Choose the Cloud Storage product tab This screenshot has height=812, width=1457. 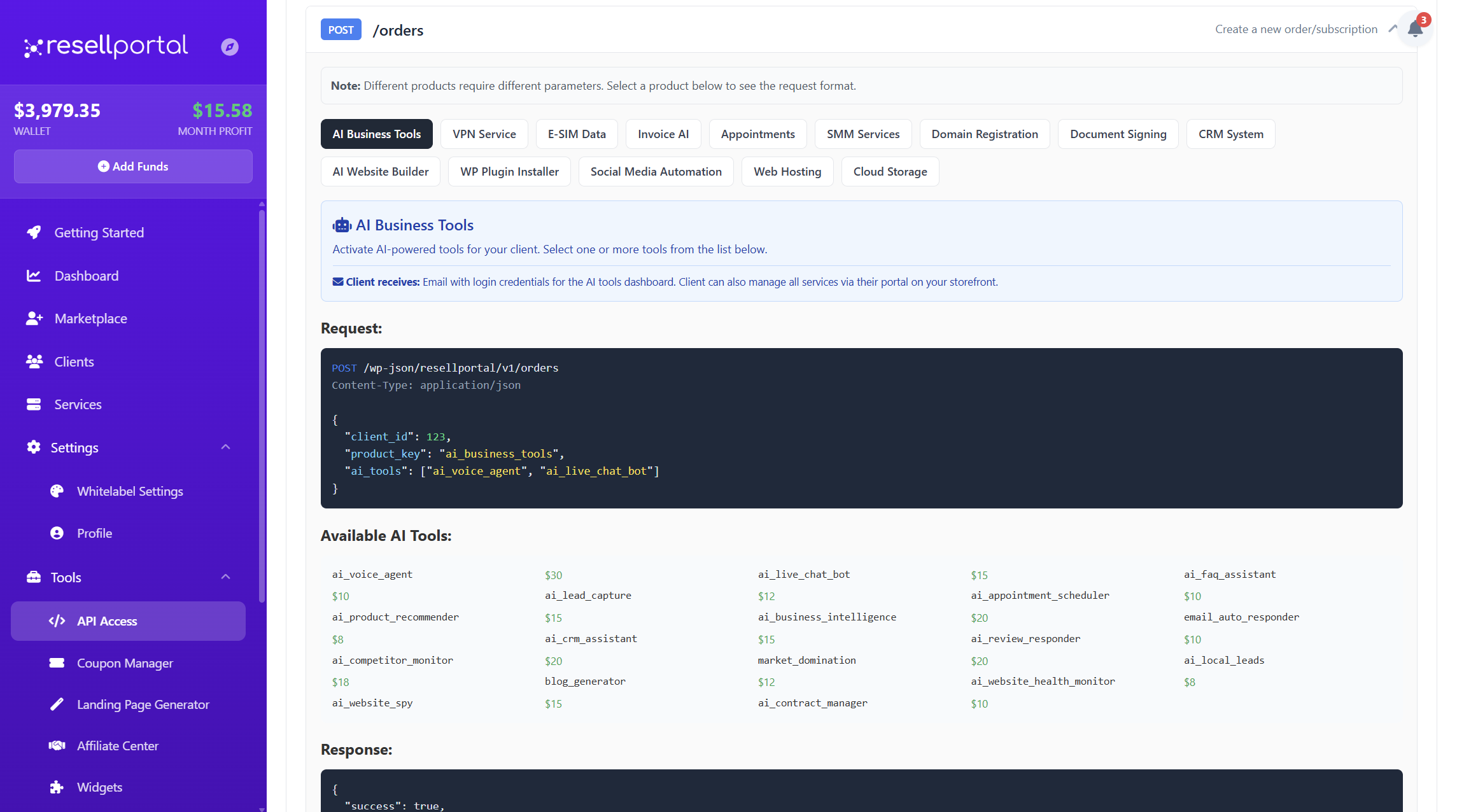point(889,171)
